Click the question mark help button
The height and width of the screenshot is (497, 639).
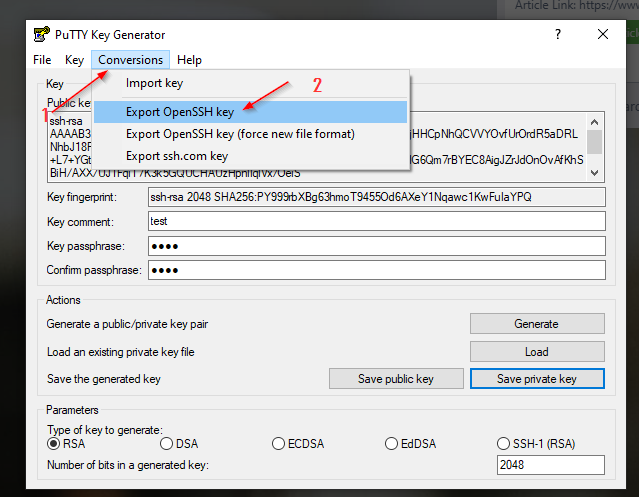click(558, 34)
